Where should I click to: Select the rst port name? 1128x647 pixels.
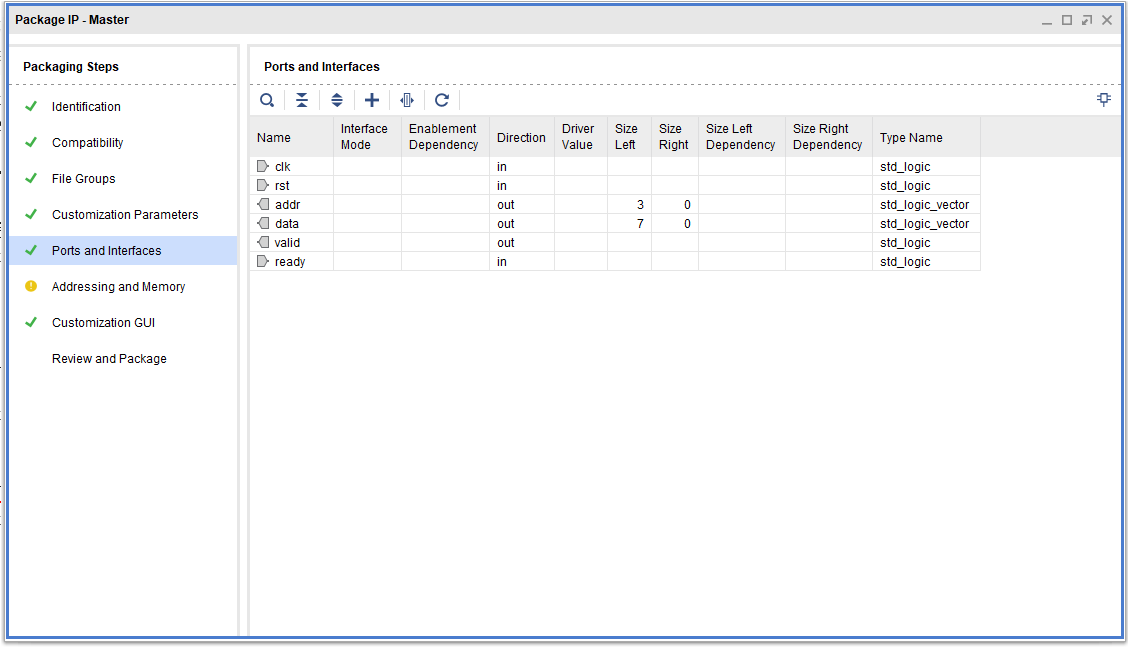coord(282,186)
